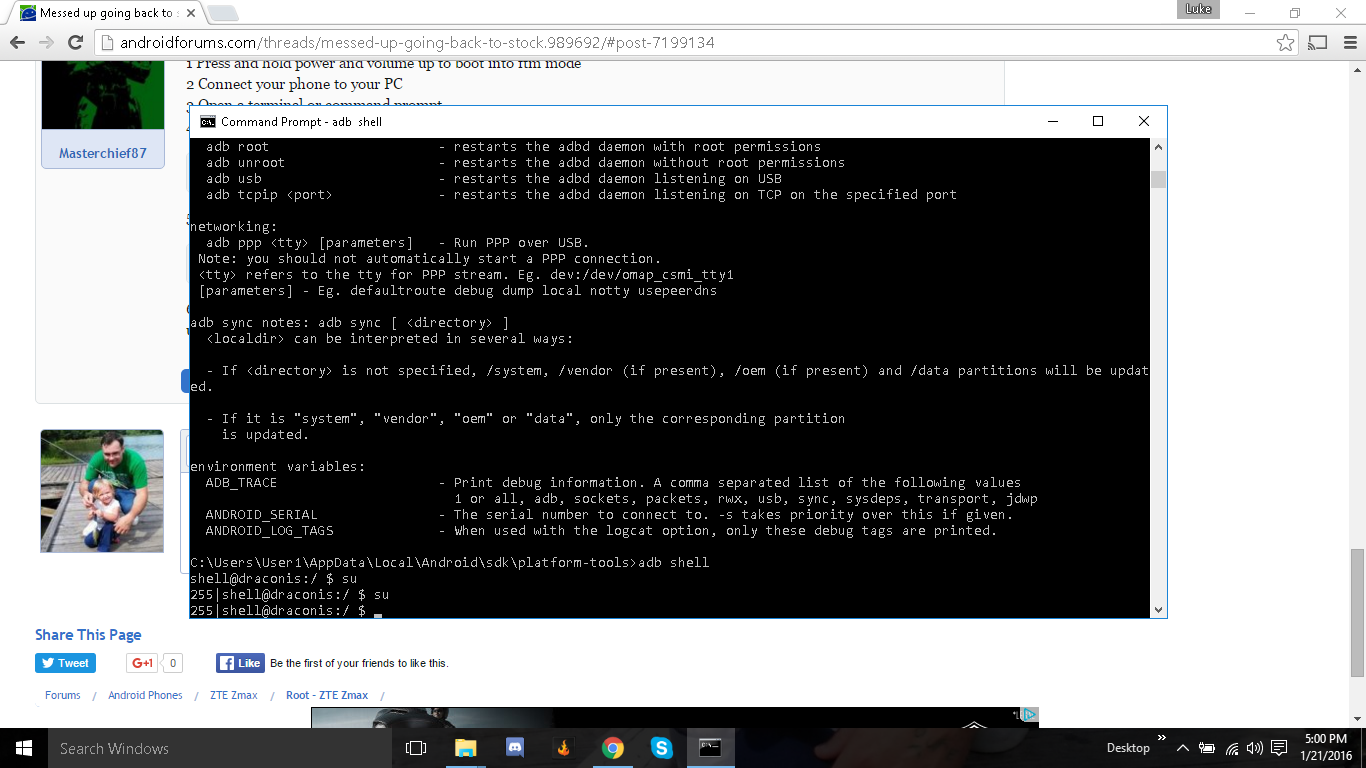Viewport: 1366px width, 768px height.
Task: Open the Windows Start menu
Action: point(23,748)
